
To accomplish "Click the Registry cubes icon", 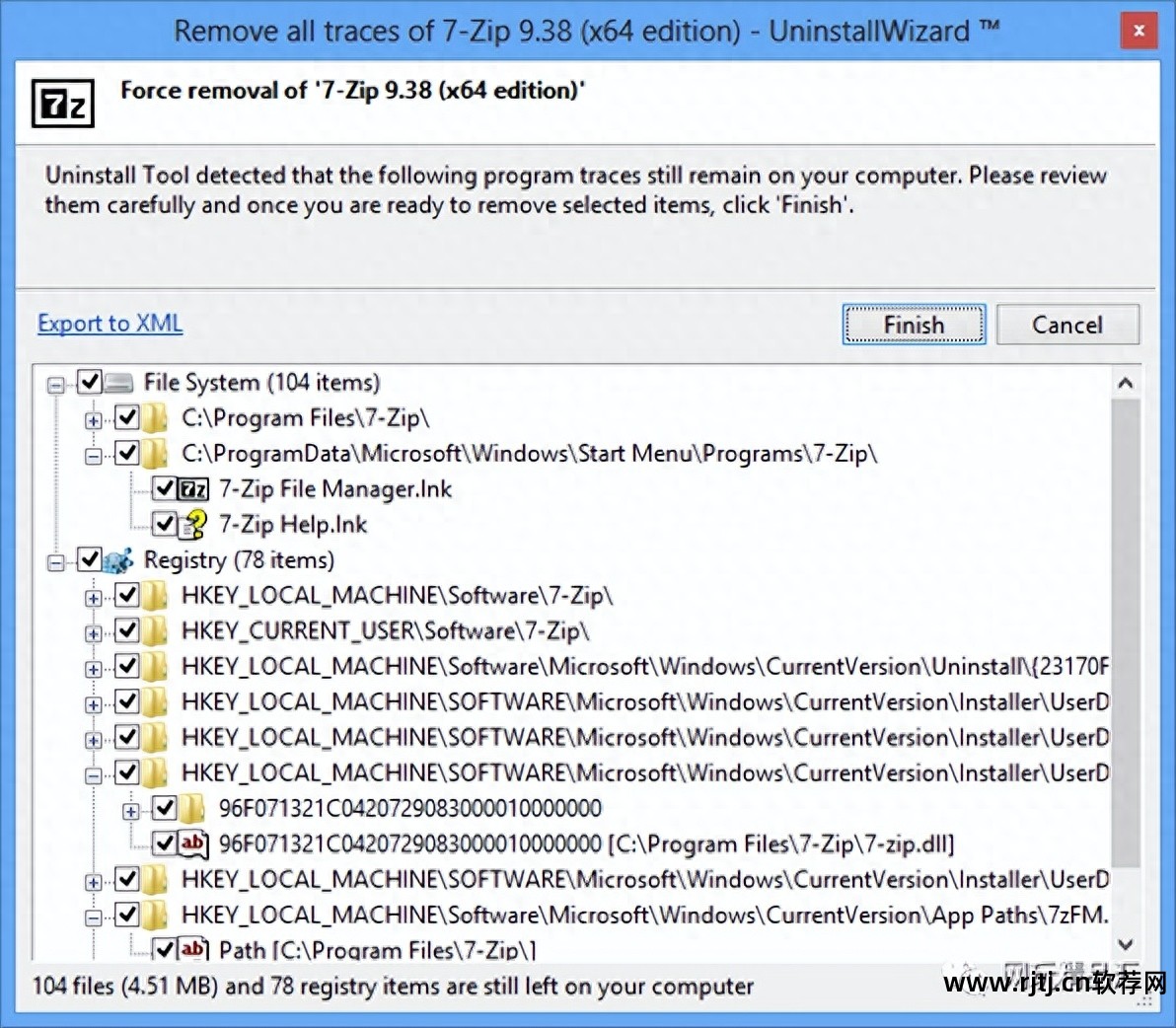I will [118, 560].
